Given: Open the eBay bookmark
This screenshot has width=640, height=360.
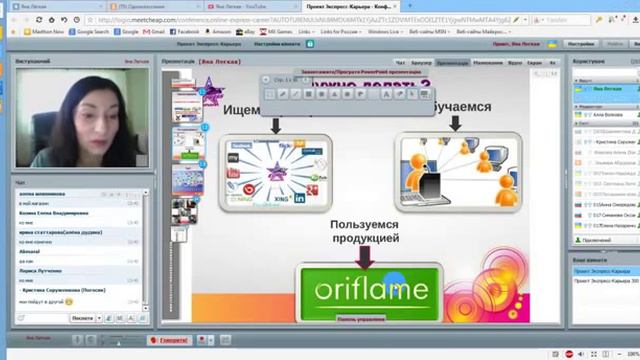Looking at the screenshot, I should point(245,31).
